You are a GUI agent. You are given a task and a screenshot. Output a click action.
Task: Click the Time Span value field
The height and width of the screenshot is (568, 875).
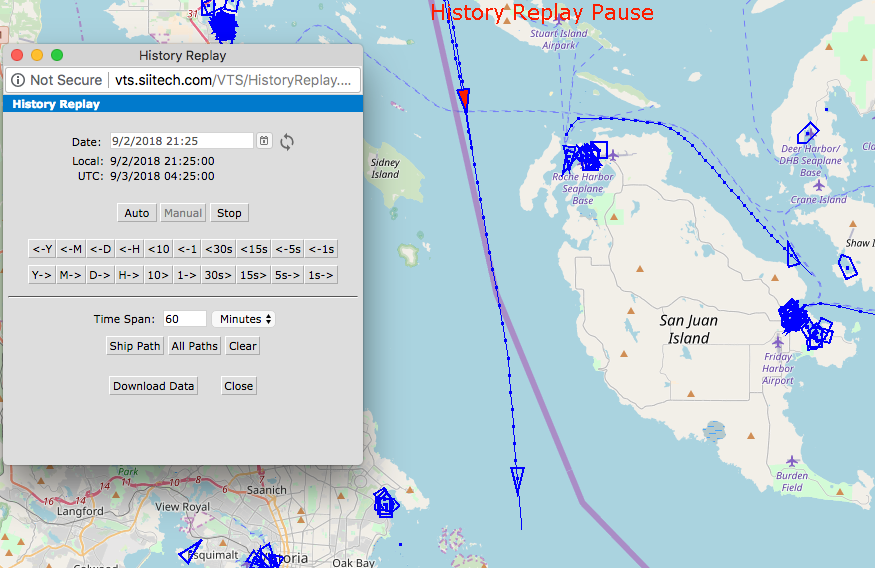coord(185,319)
